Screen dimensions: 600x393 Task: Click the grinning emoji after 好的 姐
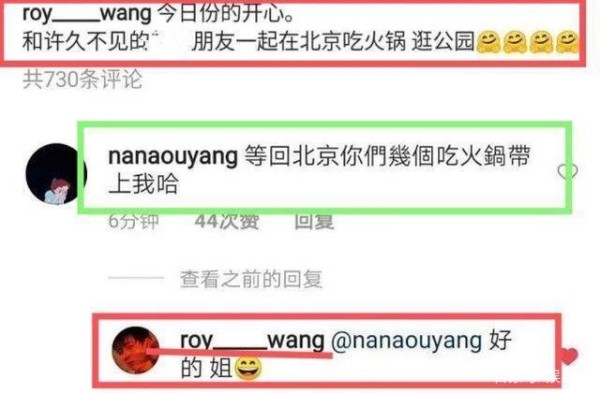pyautogui.click(x=248, y=369)
